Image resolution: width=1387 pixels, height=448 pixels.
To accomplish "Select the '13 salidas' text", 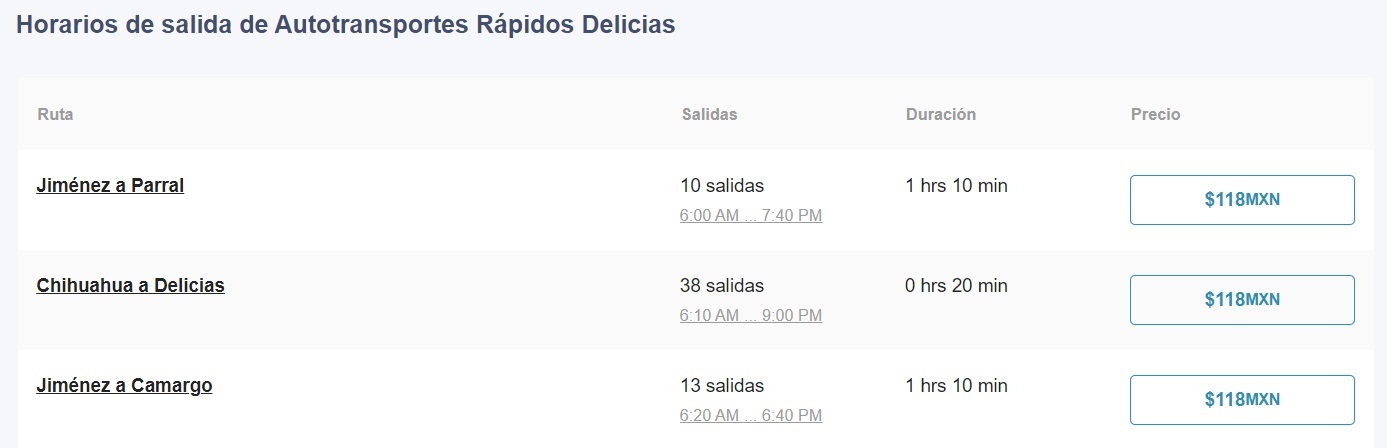I will coord(722,385).
